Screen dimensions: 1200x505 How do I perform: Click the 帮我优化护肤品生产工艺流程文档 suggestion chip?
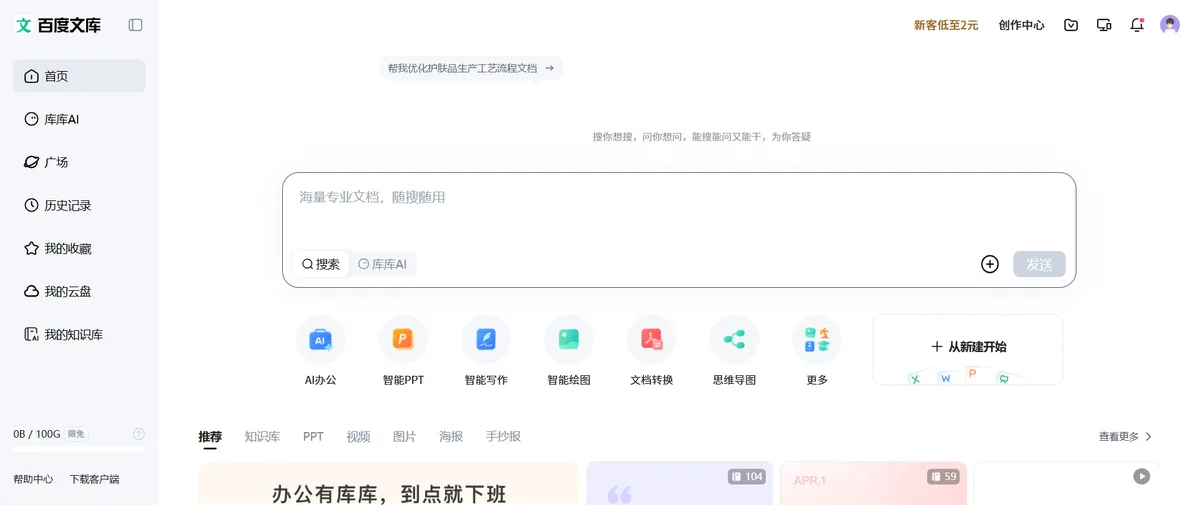pos(471,68)
